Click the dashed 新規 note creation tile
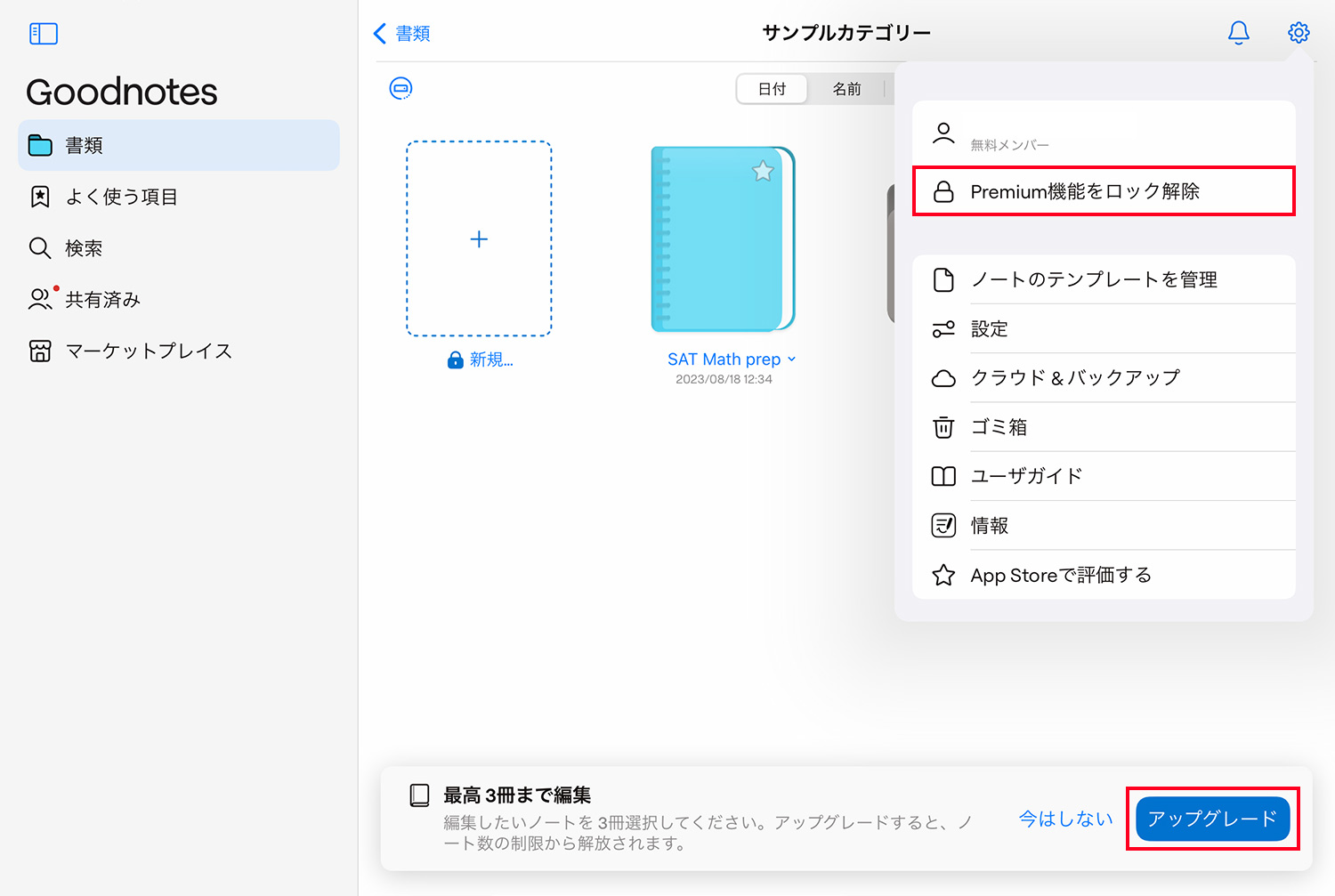 (x=479, y=238)
